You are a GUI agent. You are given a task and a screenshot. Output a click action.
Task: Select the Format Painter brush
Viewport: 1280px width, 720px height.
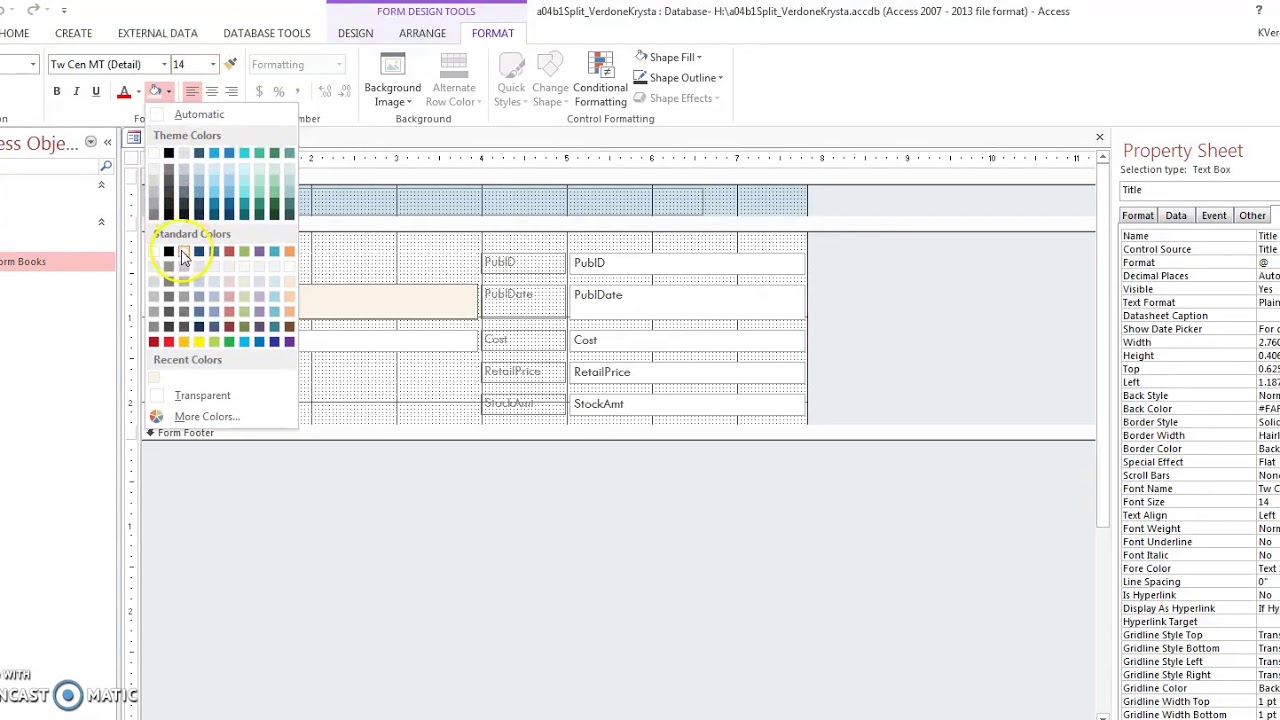tap(231, 64)
